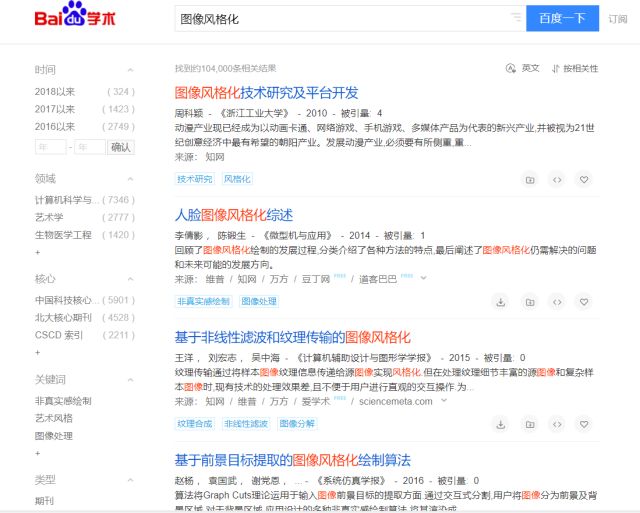Save first result 图像风格化技术研究 to folder

(530, 180)
